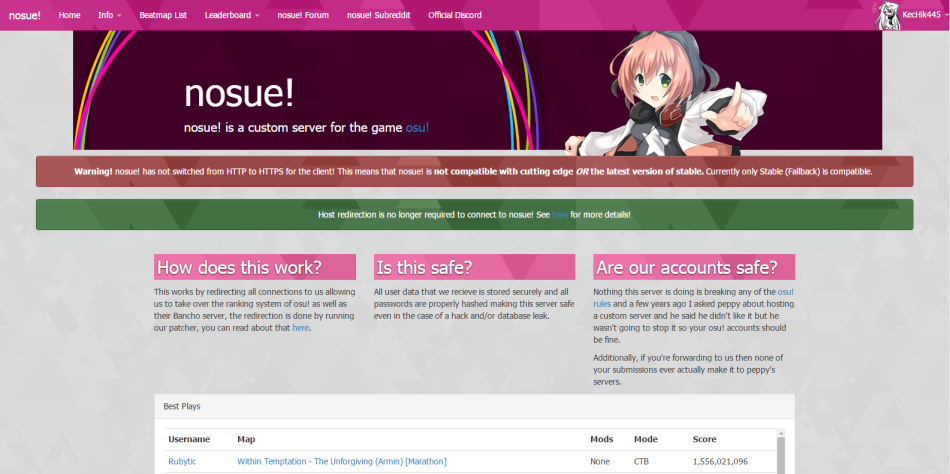Click score value 1,556,021,096
Screen dimensions: 950x474
point(720,461)
